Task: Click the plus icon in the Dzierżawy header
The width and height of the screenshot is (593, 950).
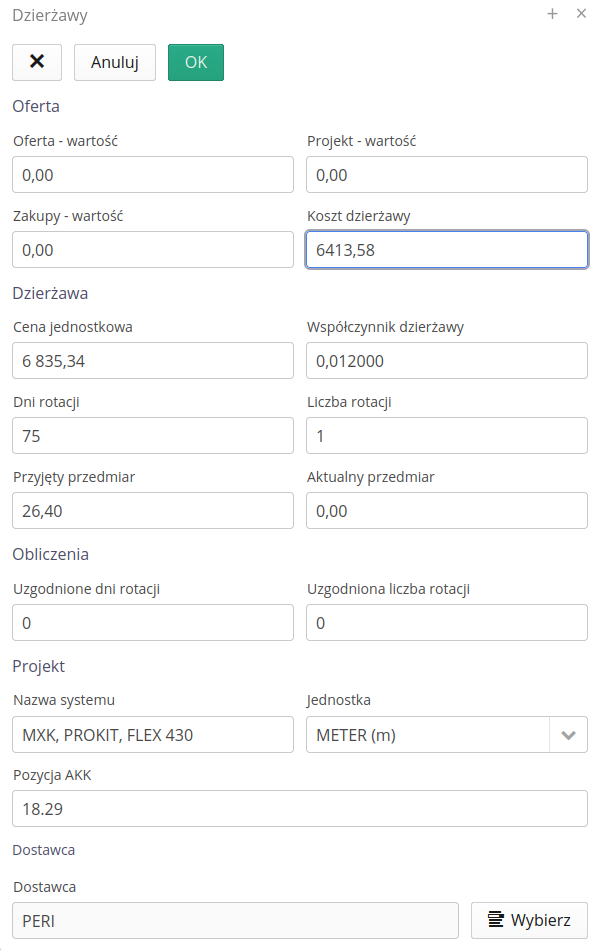Action: [552, 13]
